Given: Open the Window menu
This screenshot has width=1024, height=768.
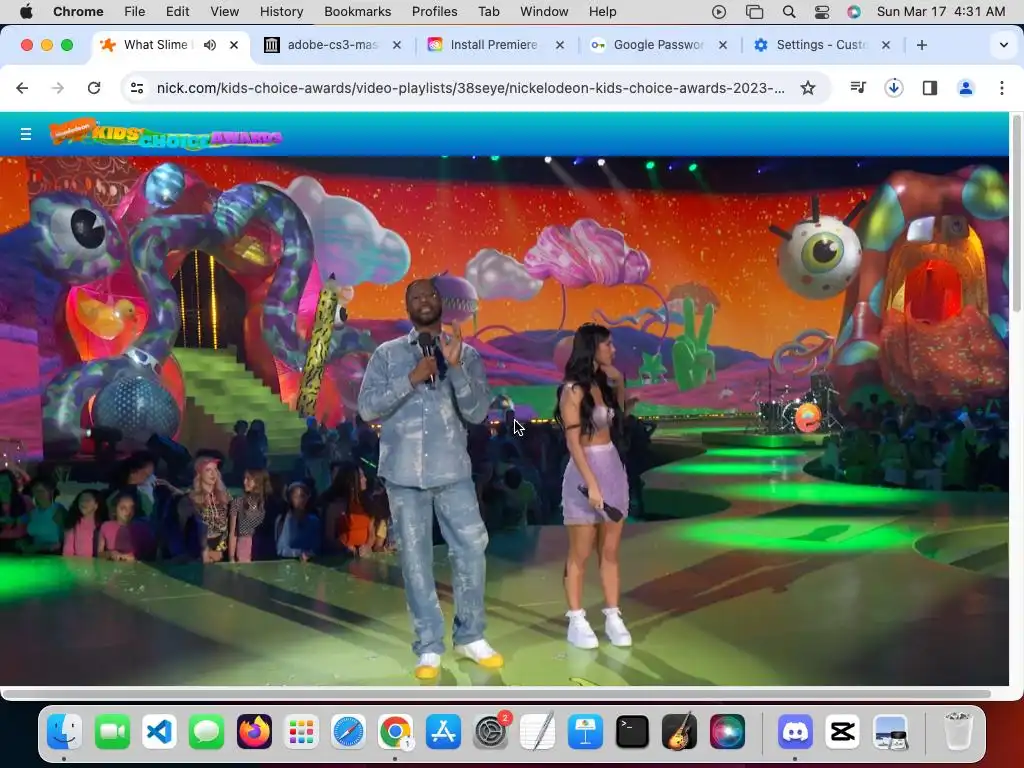Looking at the screenshot, I should coord(544,11).
